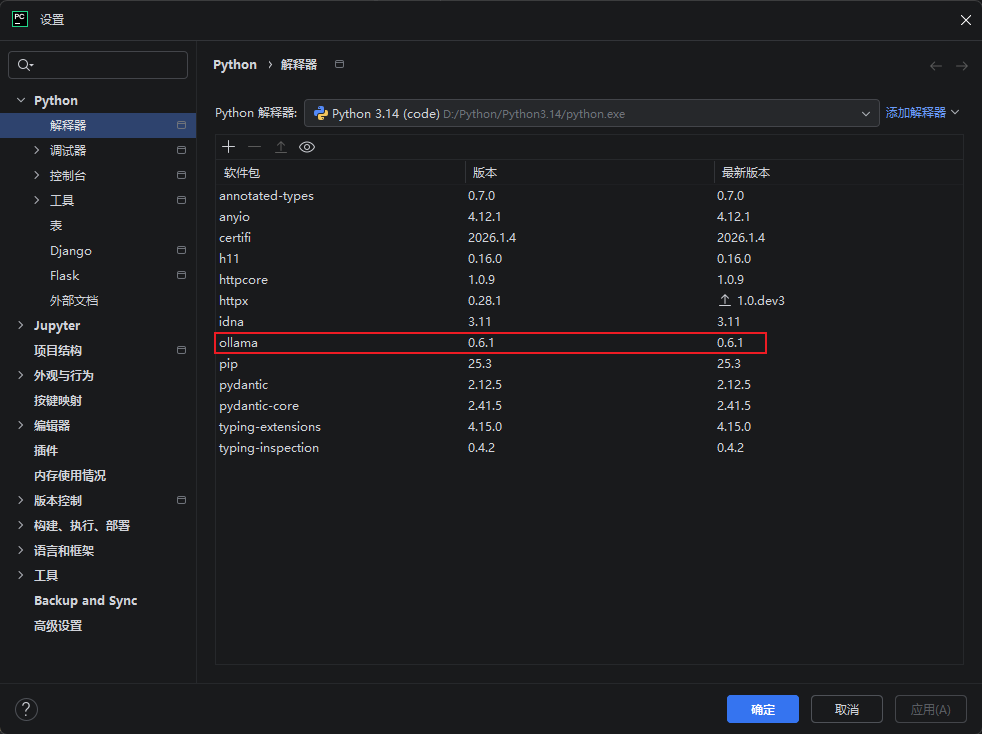The width and height of the screenshot is (982, 734).
Task: Select the 解释器 settings page
Action: click(98, 125)
